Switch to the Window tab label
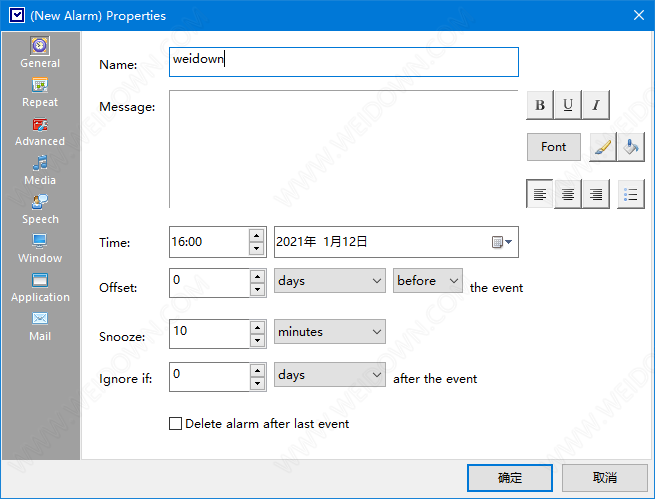The width and height of the screenshot is (655, 499). pyautogui.click(x=40, y=258)
